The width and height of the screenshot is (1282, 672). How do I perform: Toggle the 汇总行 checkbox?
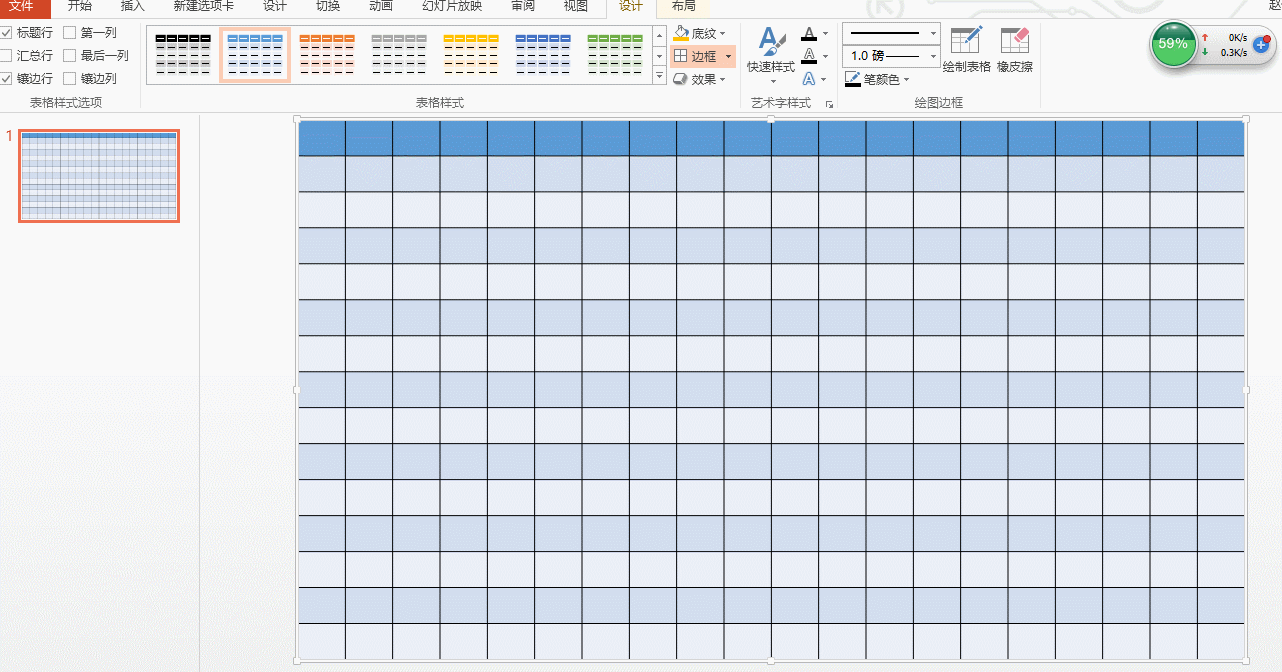pyautogui.click(x=7, y=56)
